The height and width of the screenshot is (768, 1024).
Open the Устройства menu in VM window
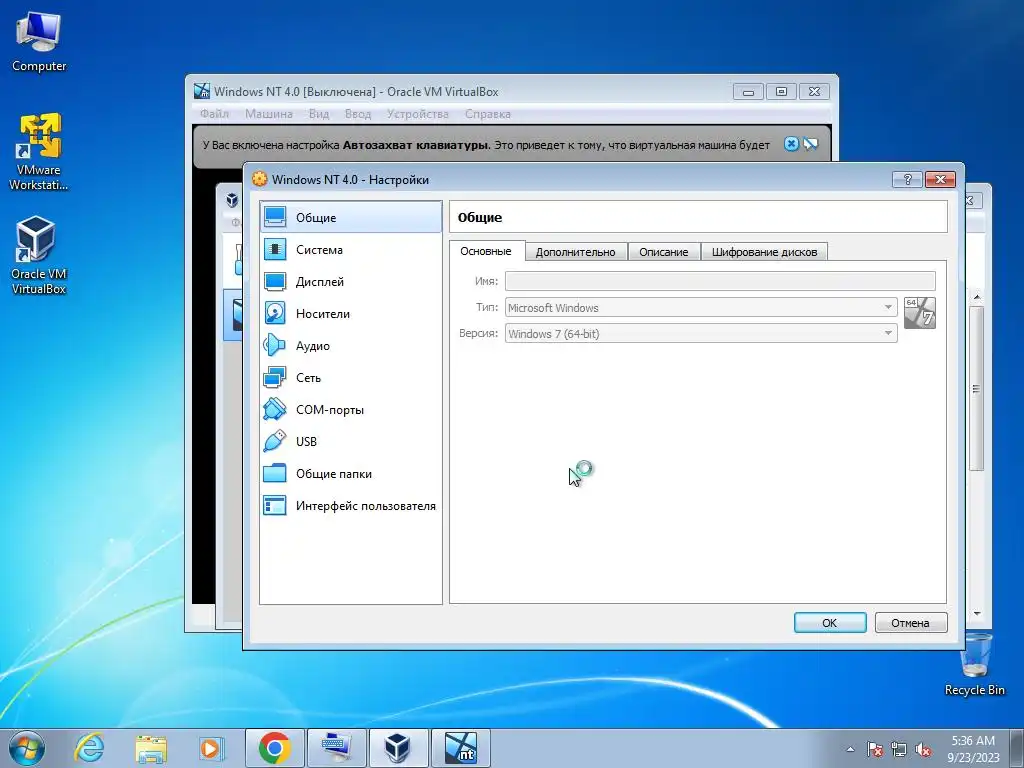[417, 114]
